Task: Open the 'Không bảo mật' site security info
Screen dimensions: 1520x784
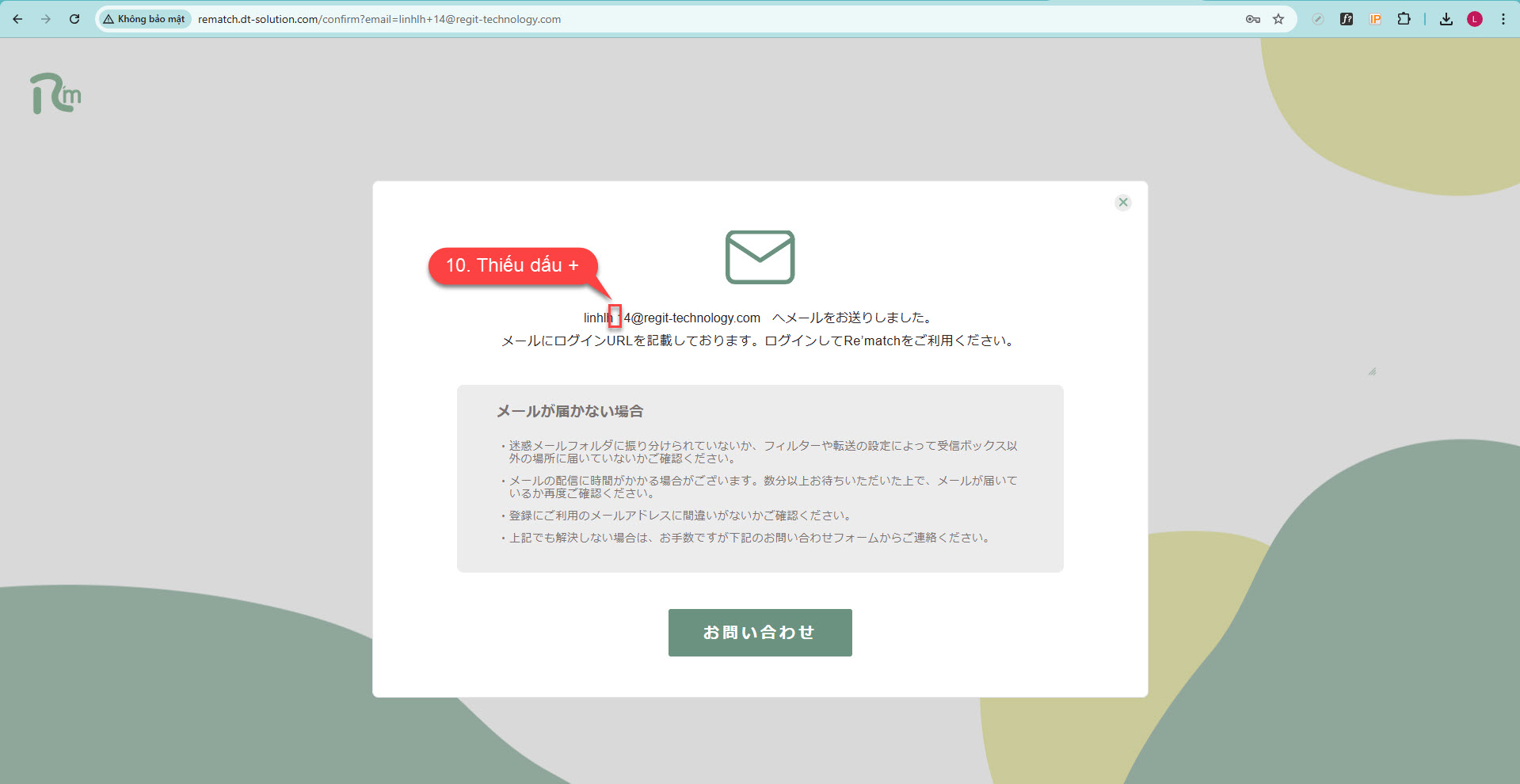Action: (144, 19)
